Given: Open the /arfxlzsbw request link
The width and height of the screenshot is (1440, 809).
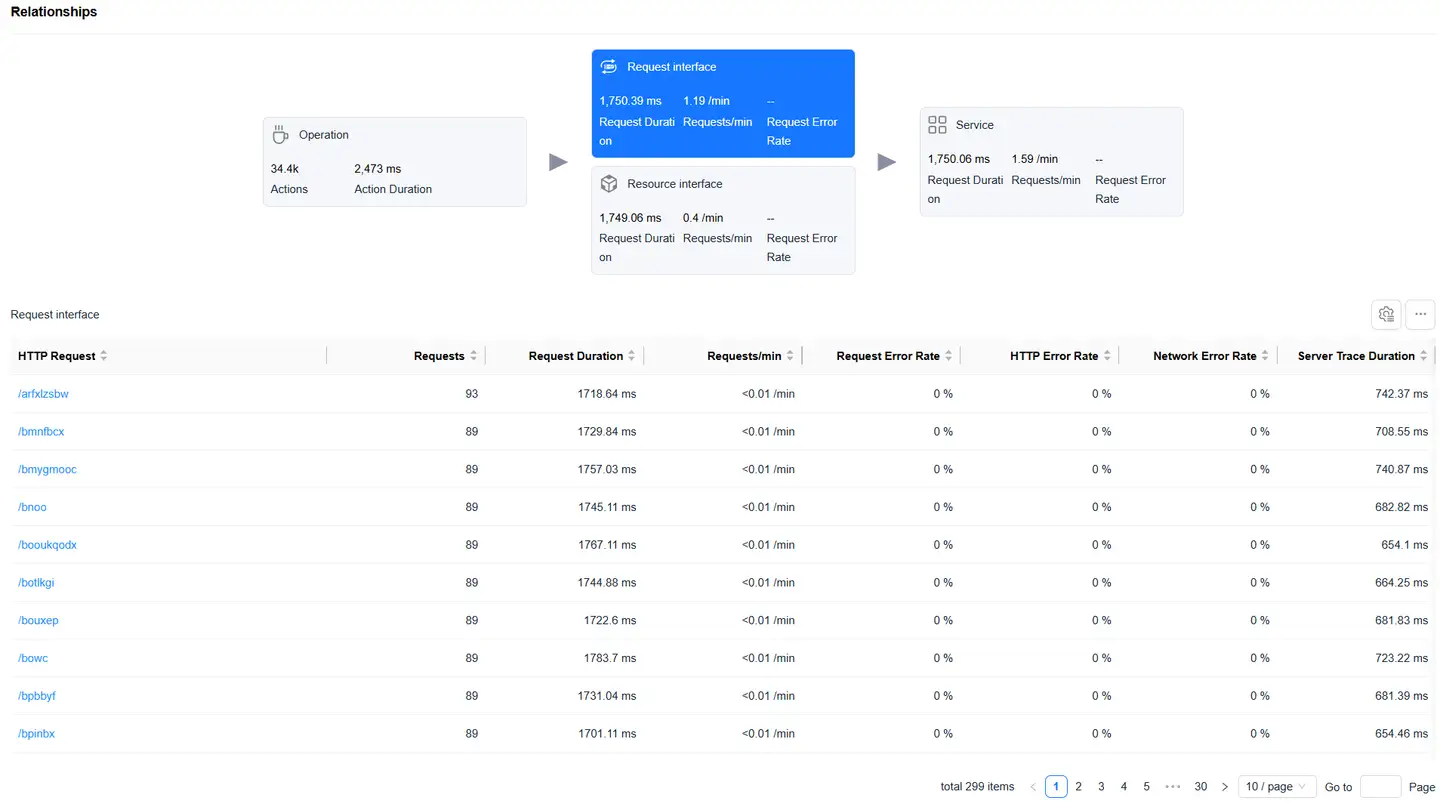Looking at the screenshot, I should click(x=43, y=394).
